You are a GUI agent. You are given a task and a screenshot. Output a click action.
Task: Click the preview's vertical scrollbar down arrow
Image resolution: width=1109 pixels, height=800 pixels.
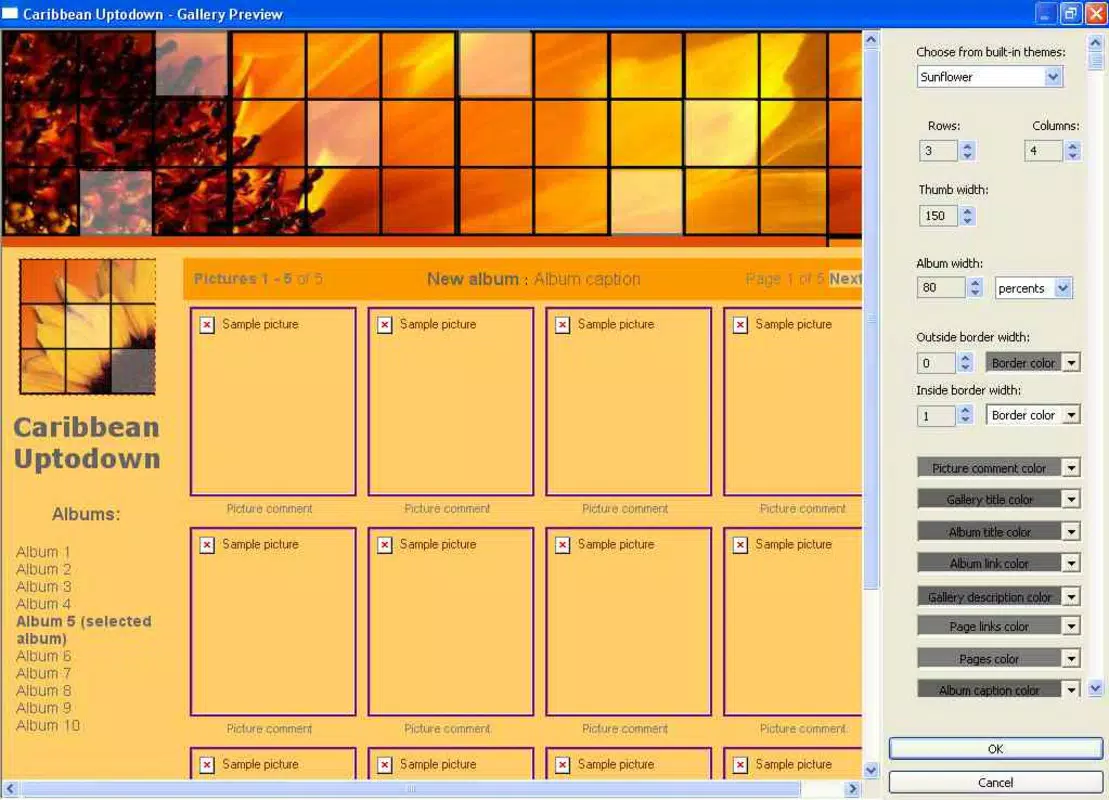pos(871,770)
